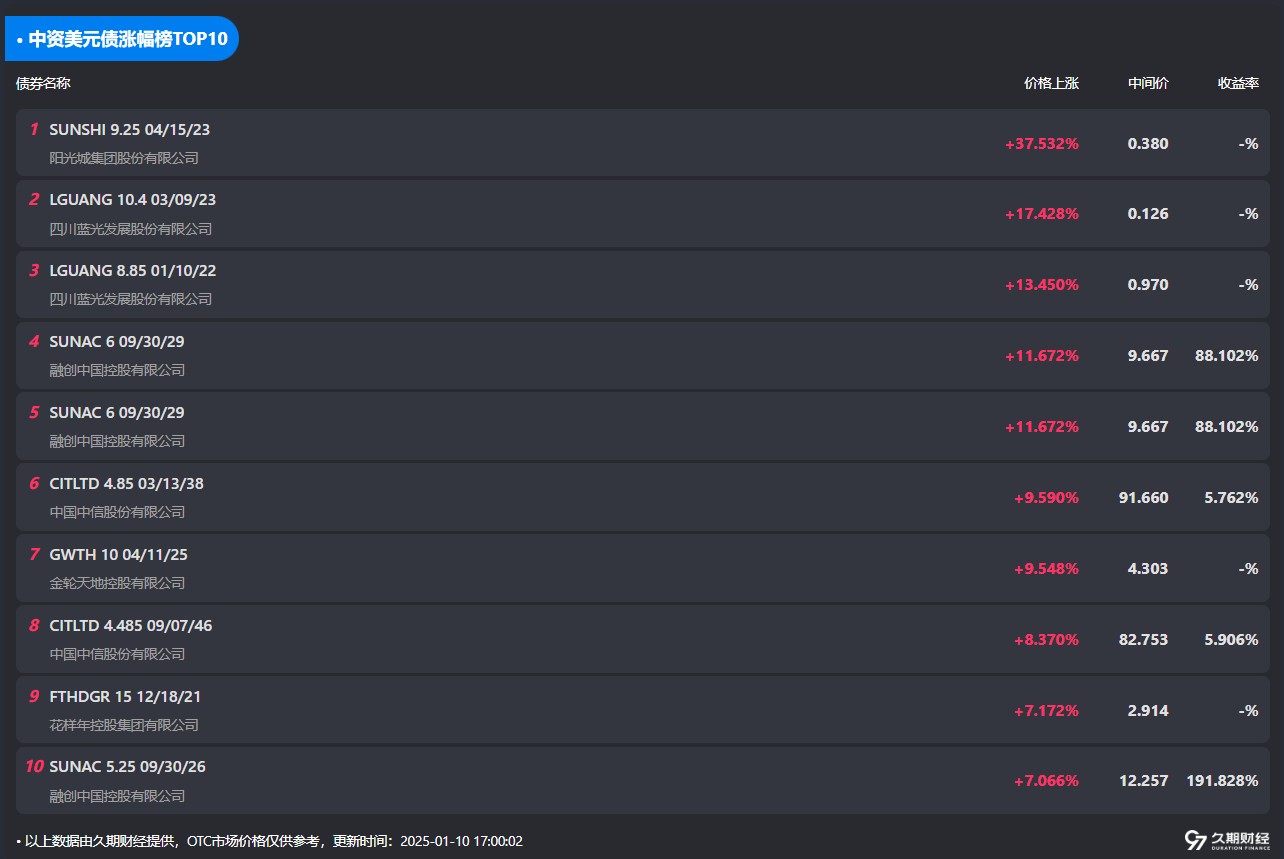Click the yield cell in SUNSHI row
The image size is (1284, 859).
click(1248, 143)
